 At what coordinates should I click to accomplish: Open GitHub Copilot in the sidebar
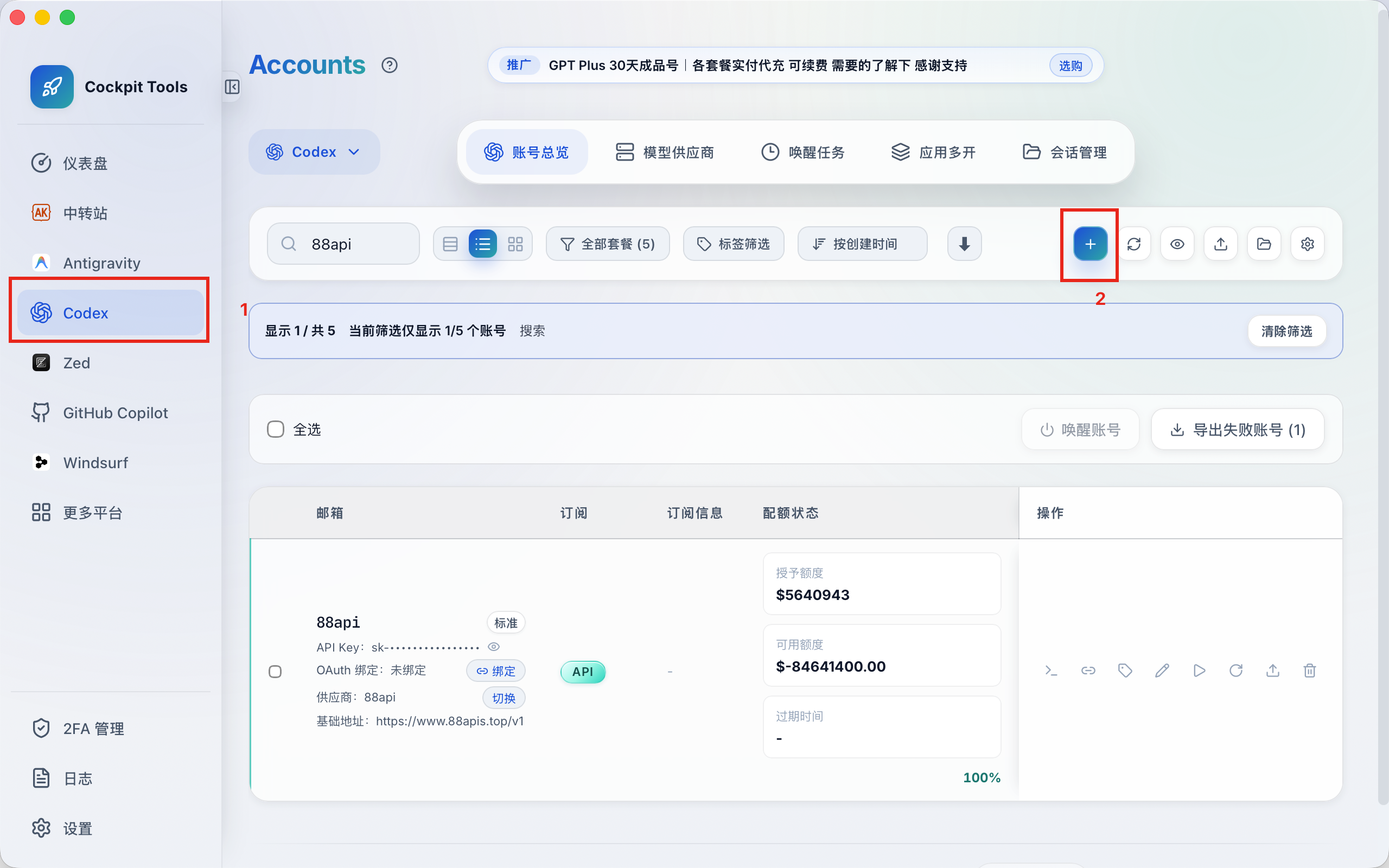pyautogui.click(x=110, y=413)
